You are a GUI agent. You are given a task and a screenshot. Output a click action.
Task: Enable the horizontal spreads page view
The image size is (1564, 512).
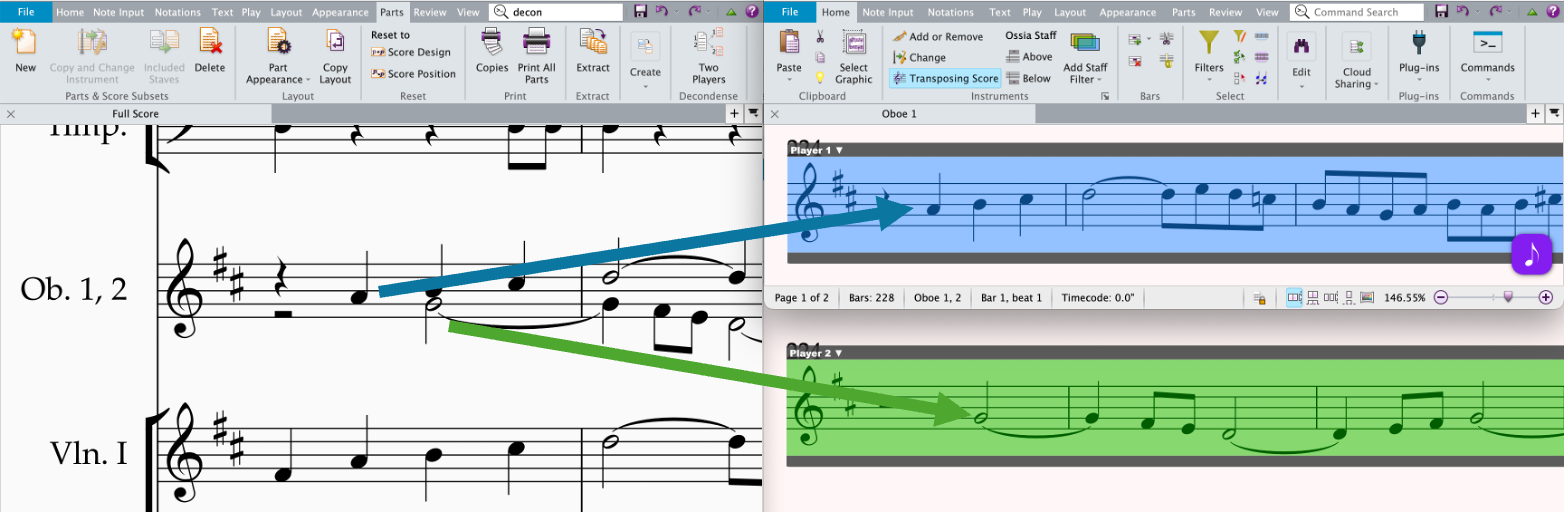click(x=1294, y=298)
